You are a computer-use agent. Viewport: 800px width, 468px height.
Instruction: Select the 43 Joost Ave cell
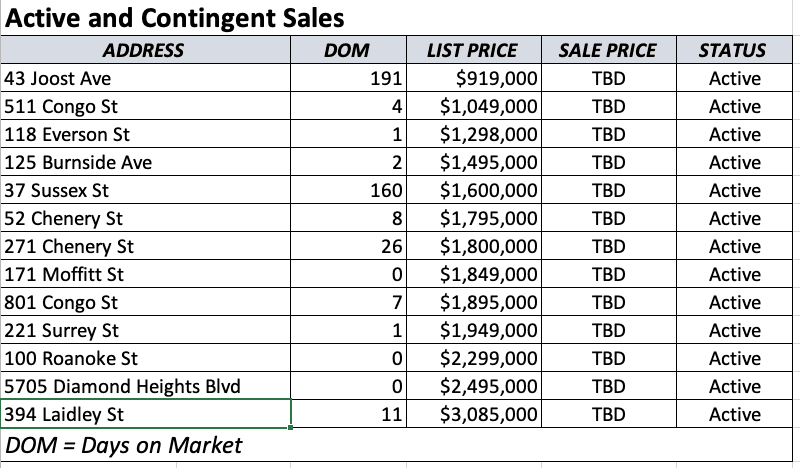pyautogui.click(x=146, y=78)
